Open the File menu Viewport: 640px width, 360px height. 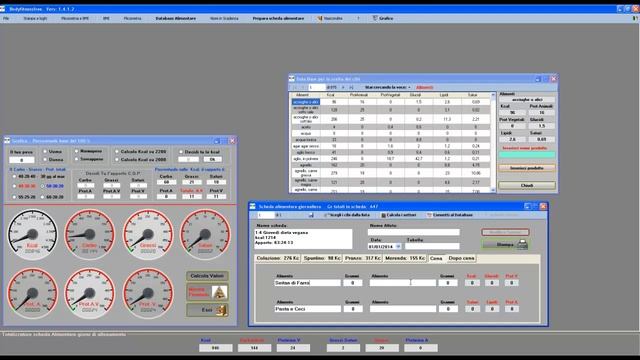coord(6,18)
